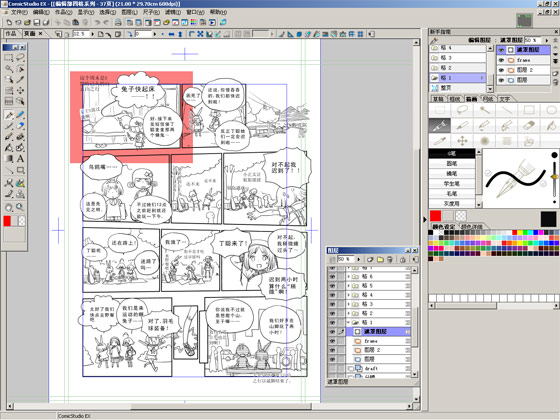This screenshot has width=560, height=420.
Task: Expand the 格 6 folder in layers panel
Action: [349, 276]
